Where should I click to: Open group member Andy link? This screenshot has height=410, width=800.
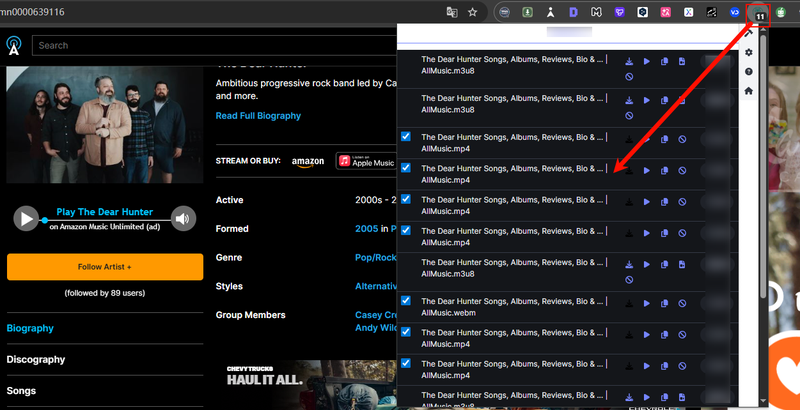tap(376, 328)
